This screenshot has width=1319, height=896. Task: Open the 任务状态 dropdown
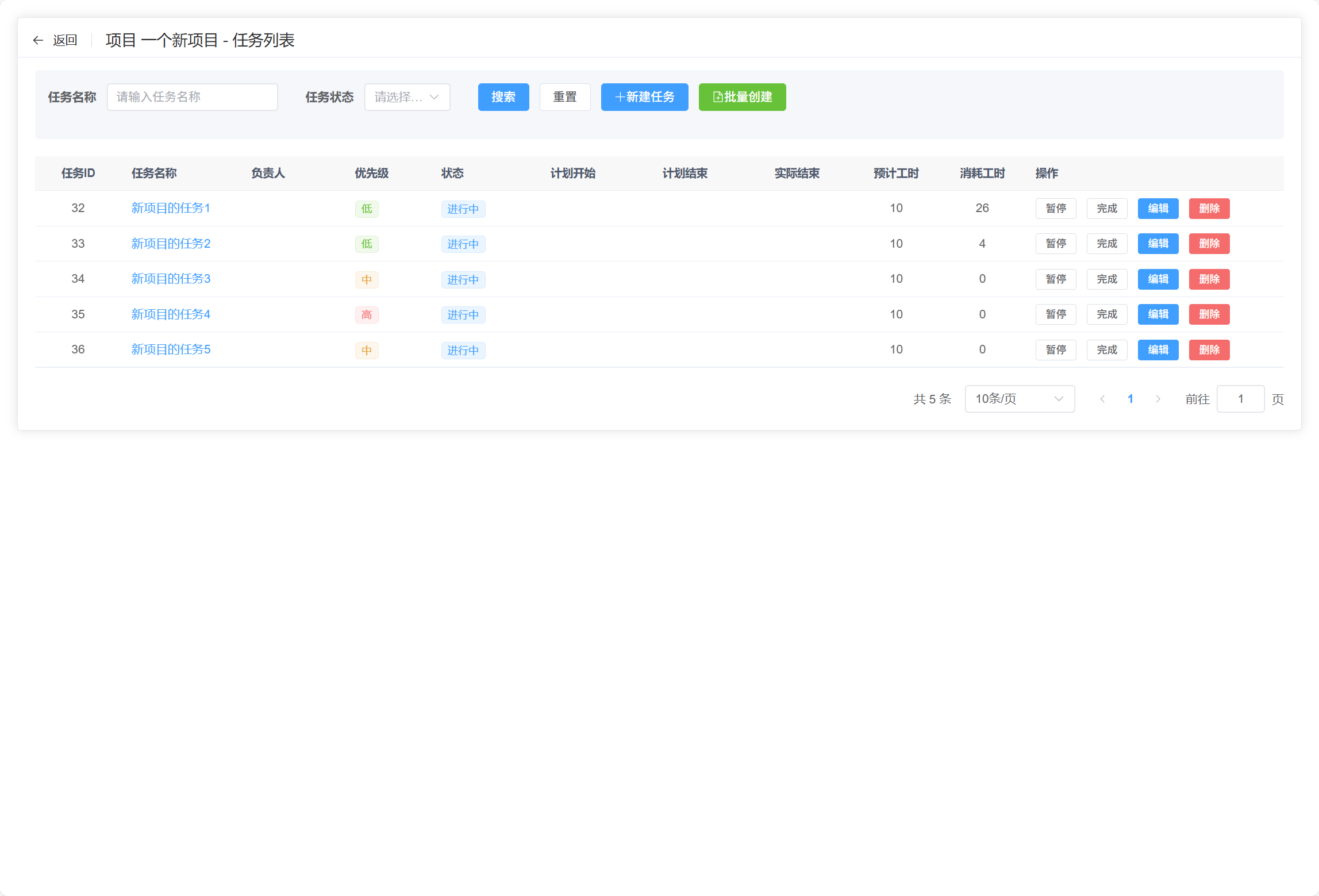point(407,97)
